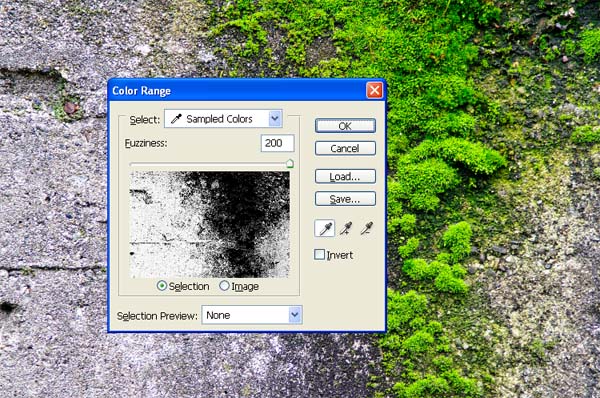600x398 pixels.
Task: Click the Fuzziness slider handle
Action: 290,164
